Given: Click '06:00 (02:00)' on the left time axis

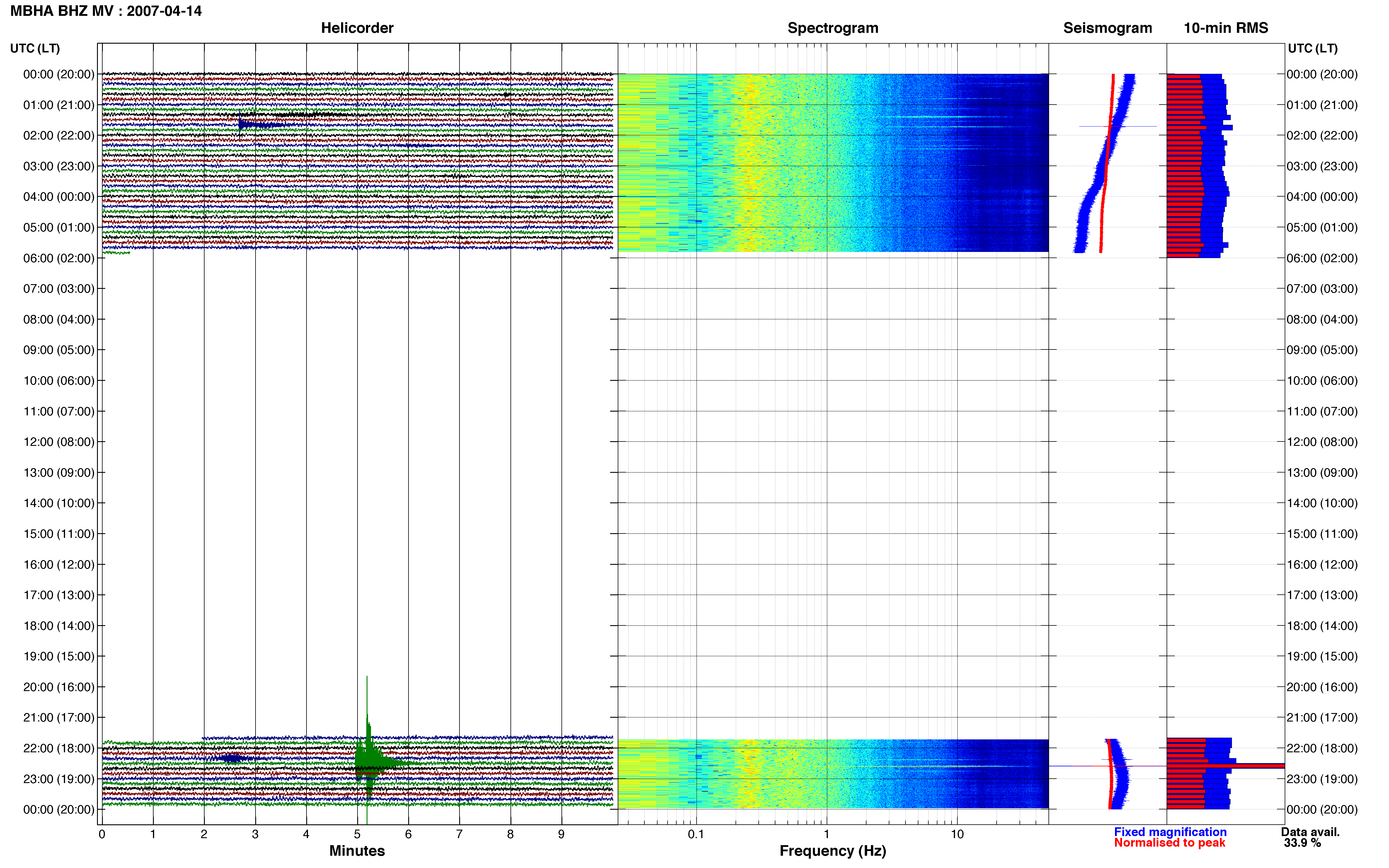Looking at the screenshot, I should [x=59, y=258].
